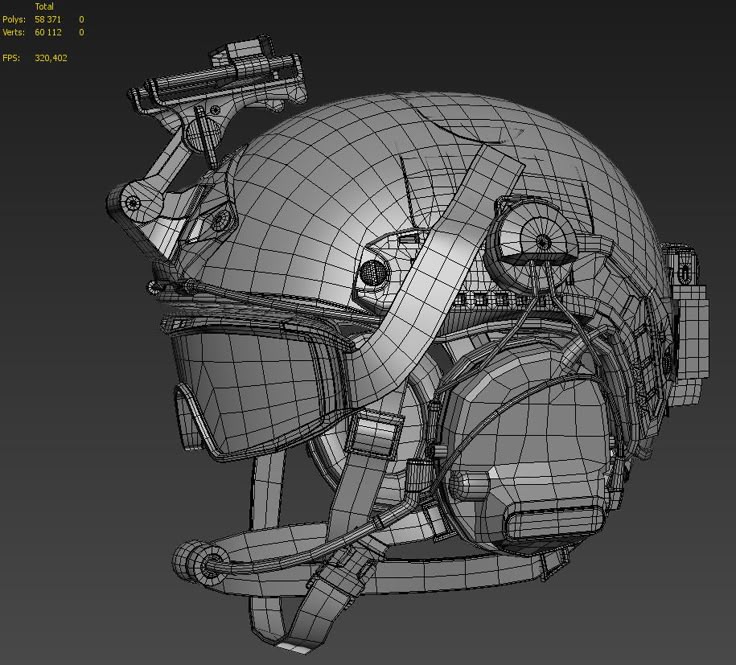This screenshot has width=736, height=665.
Task: Select the small round vent on helmet side
Action: point(371,270)
